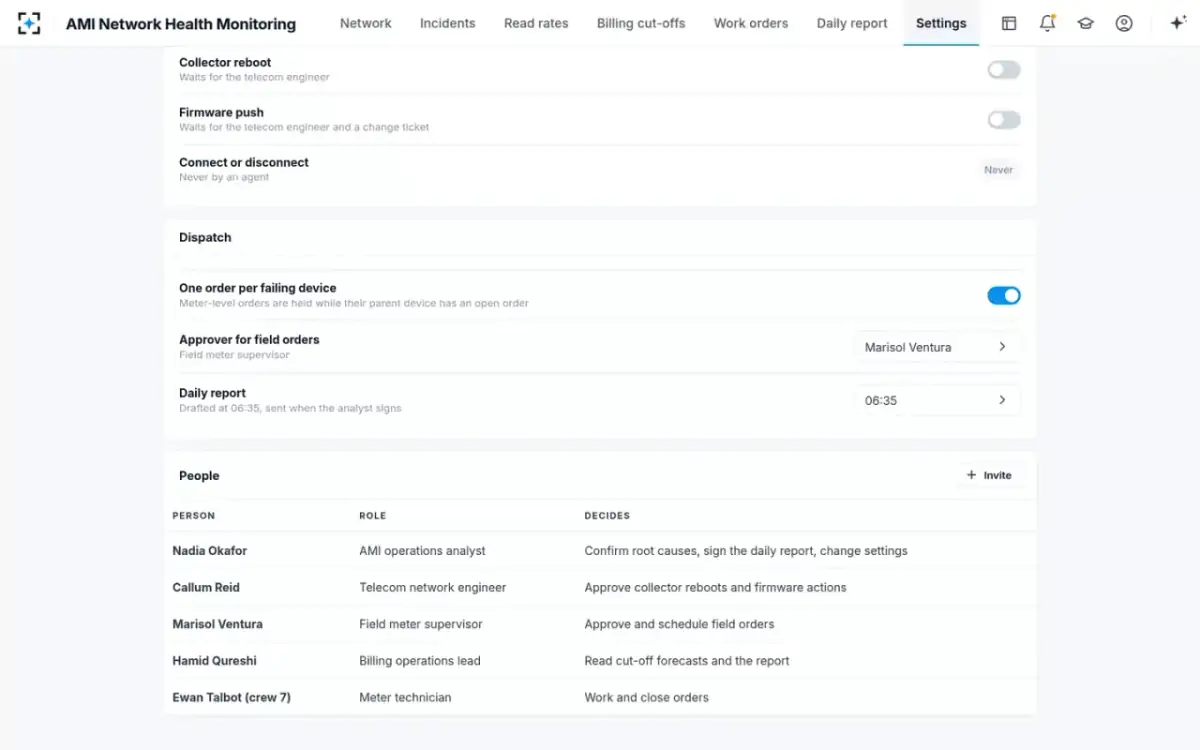Click the DECIDES column header
This screenshot has height=750, width=1200.
[x=607, y=516]
